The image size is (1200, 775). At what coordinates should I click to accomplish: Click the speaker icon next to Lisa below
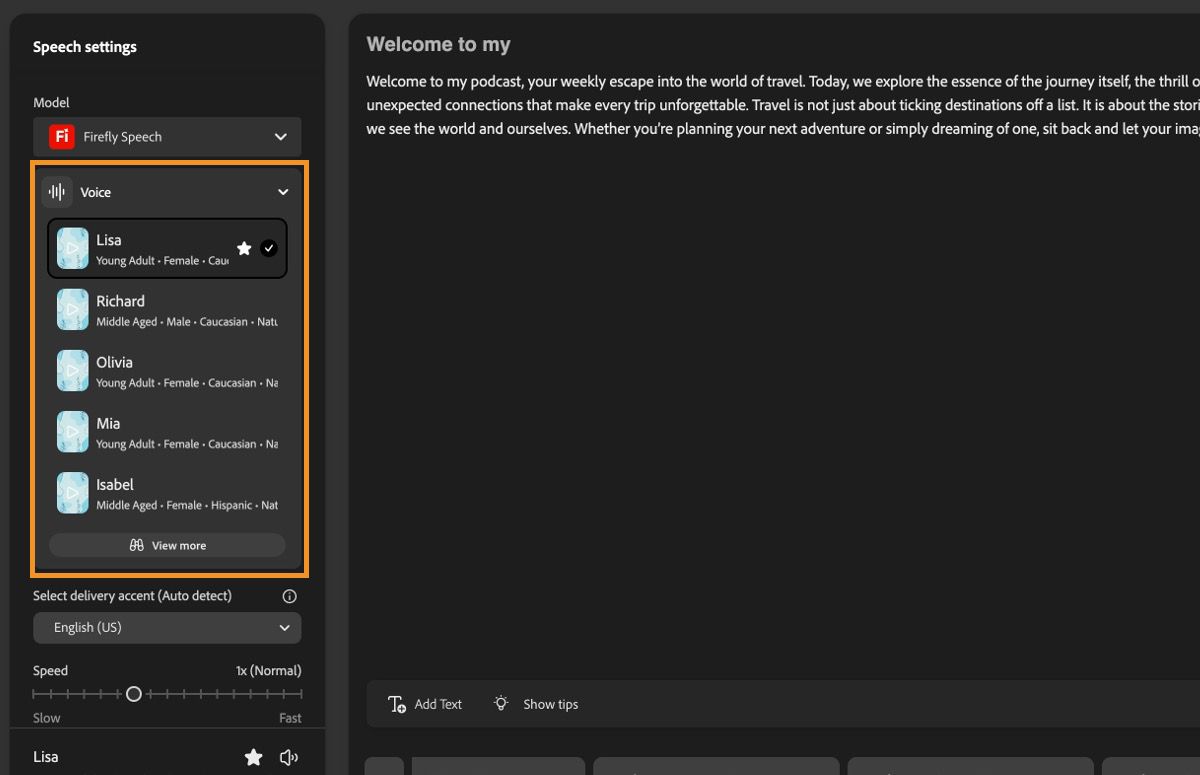click(289, 757)
